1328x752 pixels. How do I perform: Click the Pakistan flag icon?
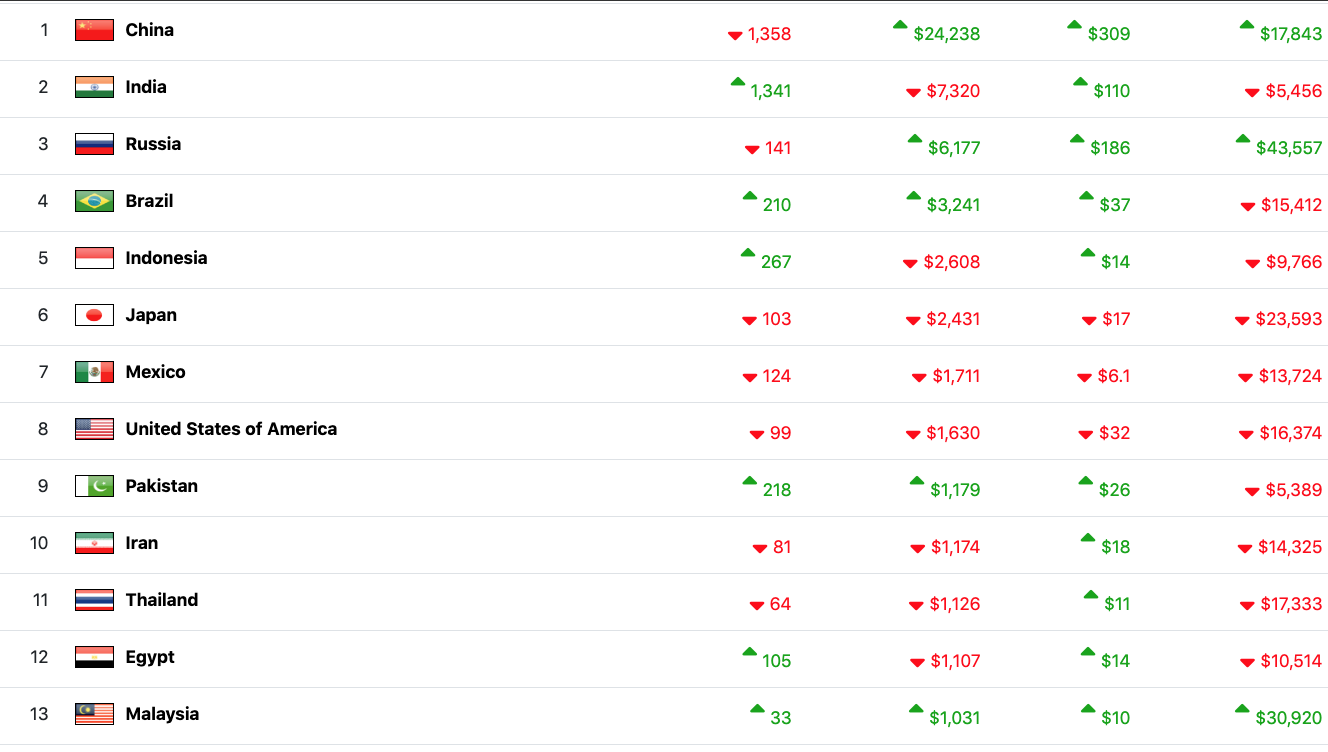94,486
